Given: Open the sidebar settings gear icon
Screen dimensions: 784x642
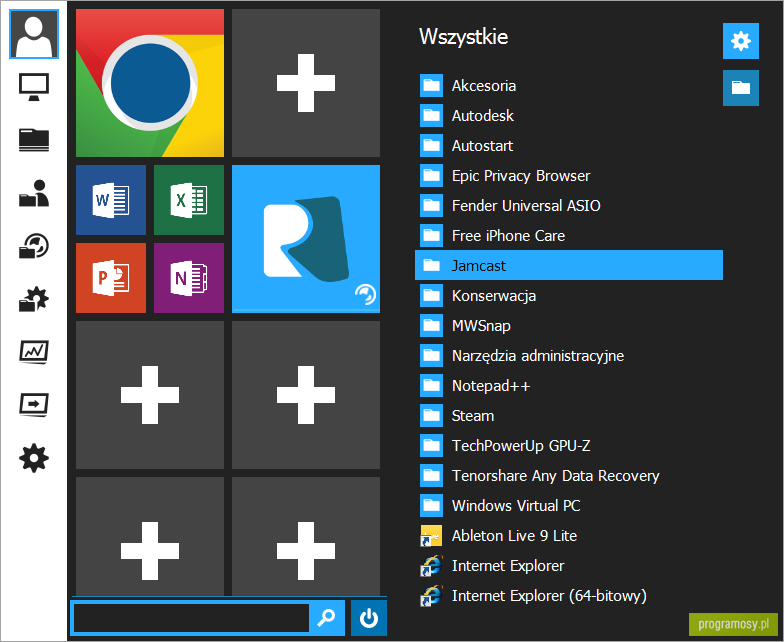Looking at the screenshot, I should point(34,458).
